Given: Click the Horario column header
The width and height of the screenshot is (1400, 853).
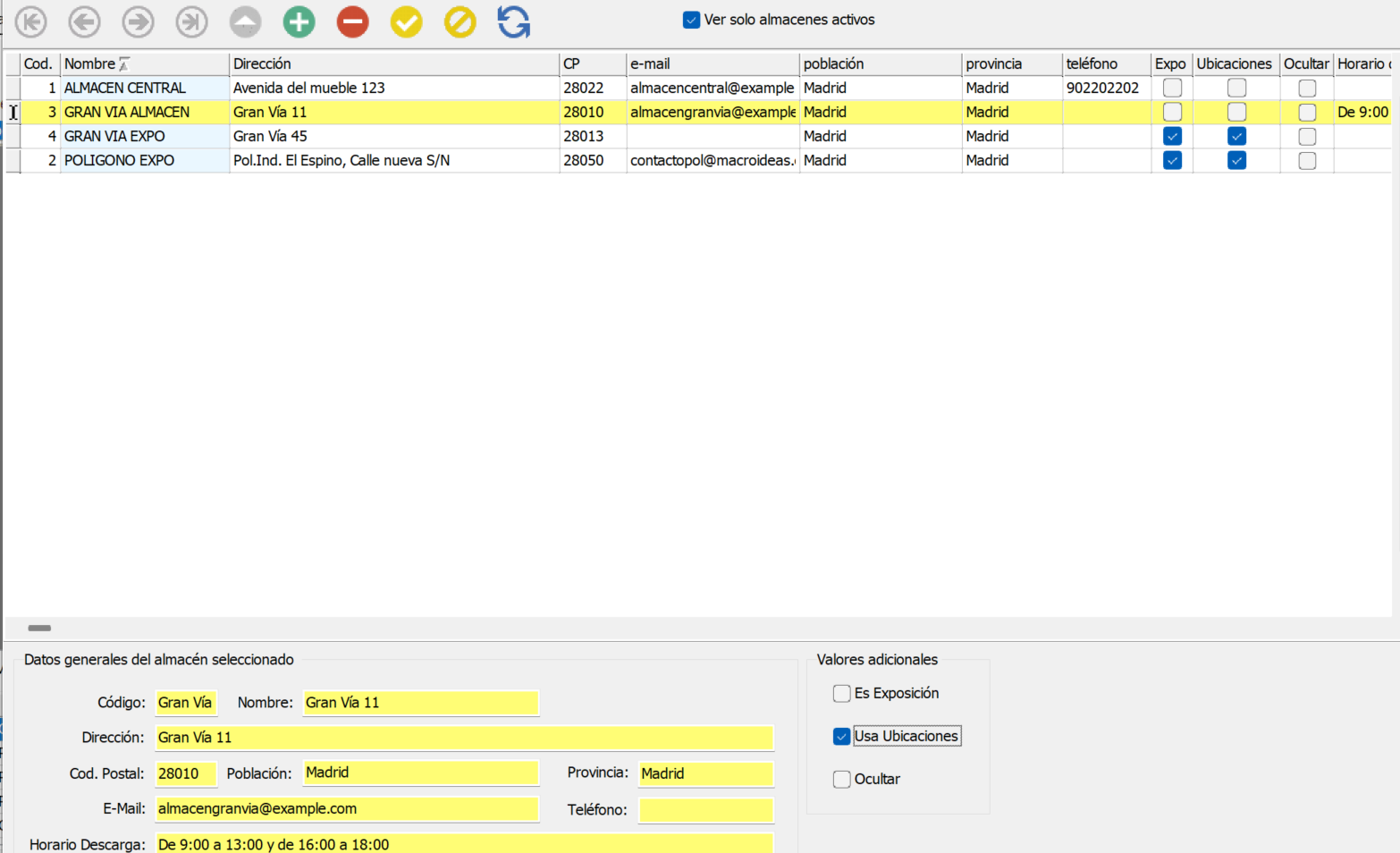Looking at the screenshot, I should click(x=1362, y=63).
